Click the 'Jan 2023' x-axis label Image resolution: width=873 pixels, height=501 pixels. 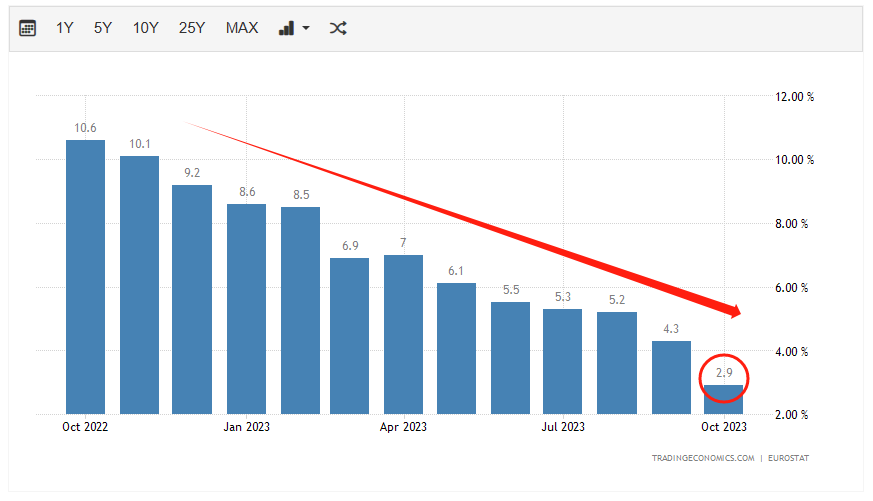click(x=247, y=427)
